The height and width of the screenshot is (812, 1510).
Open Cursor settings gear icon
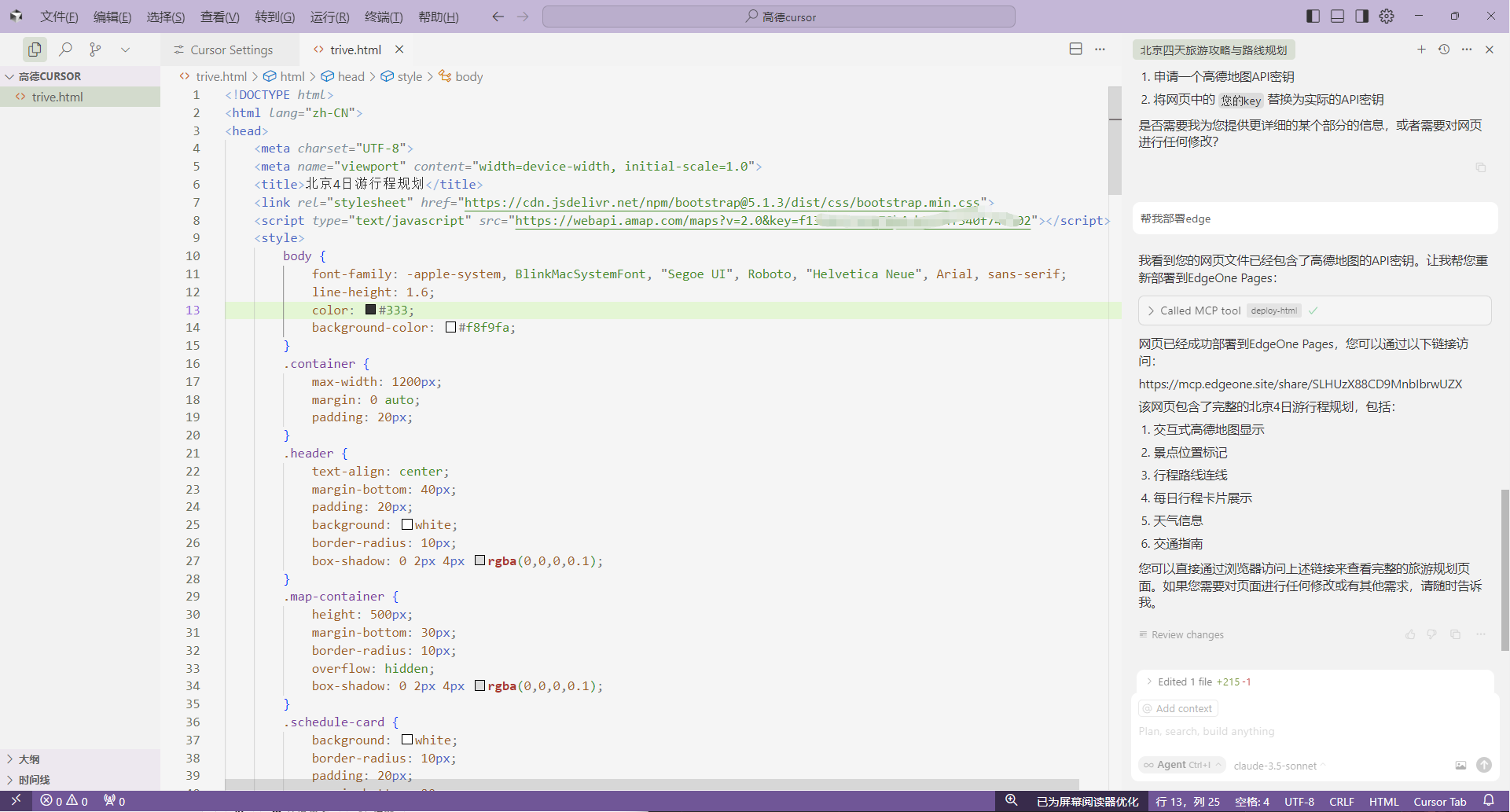[x=1387, y=17]
